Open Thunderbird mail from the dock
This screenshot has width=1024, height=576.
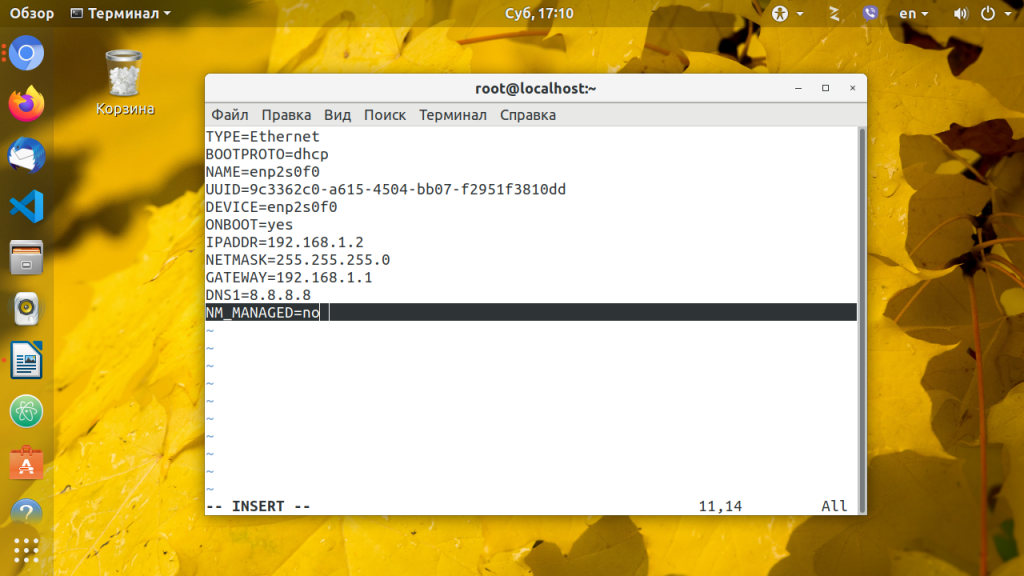(26, 155)
